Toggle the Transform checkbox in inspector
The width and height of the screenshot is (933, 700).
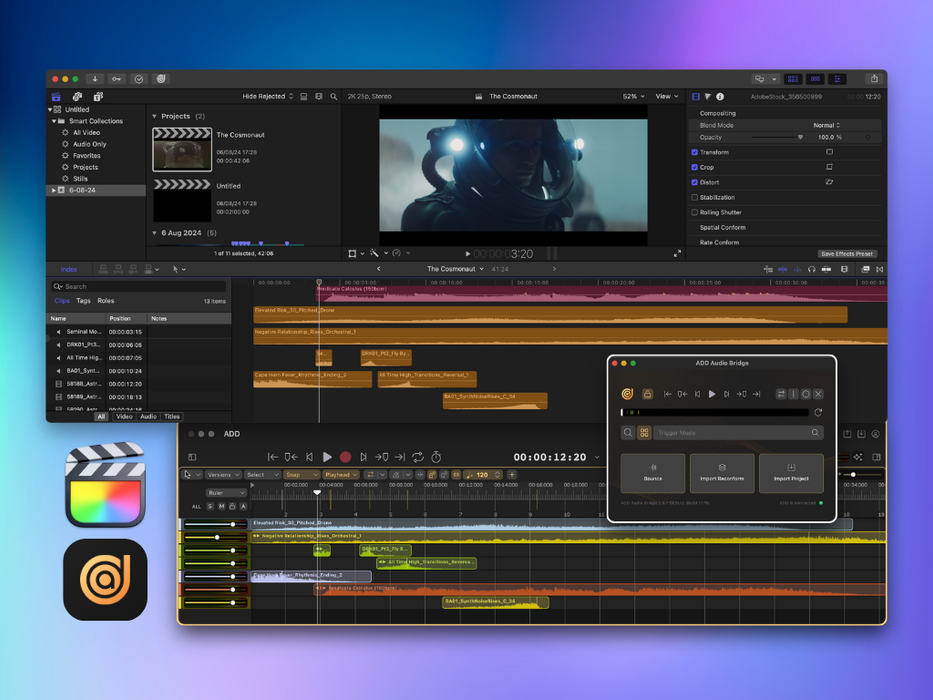click(695, 152)
